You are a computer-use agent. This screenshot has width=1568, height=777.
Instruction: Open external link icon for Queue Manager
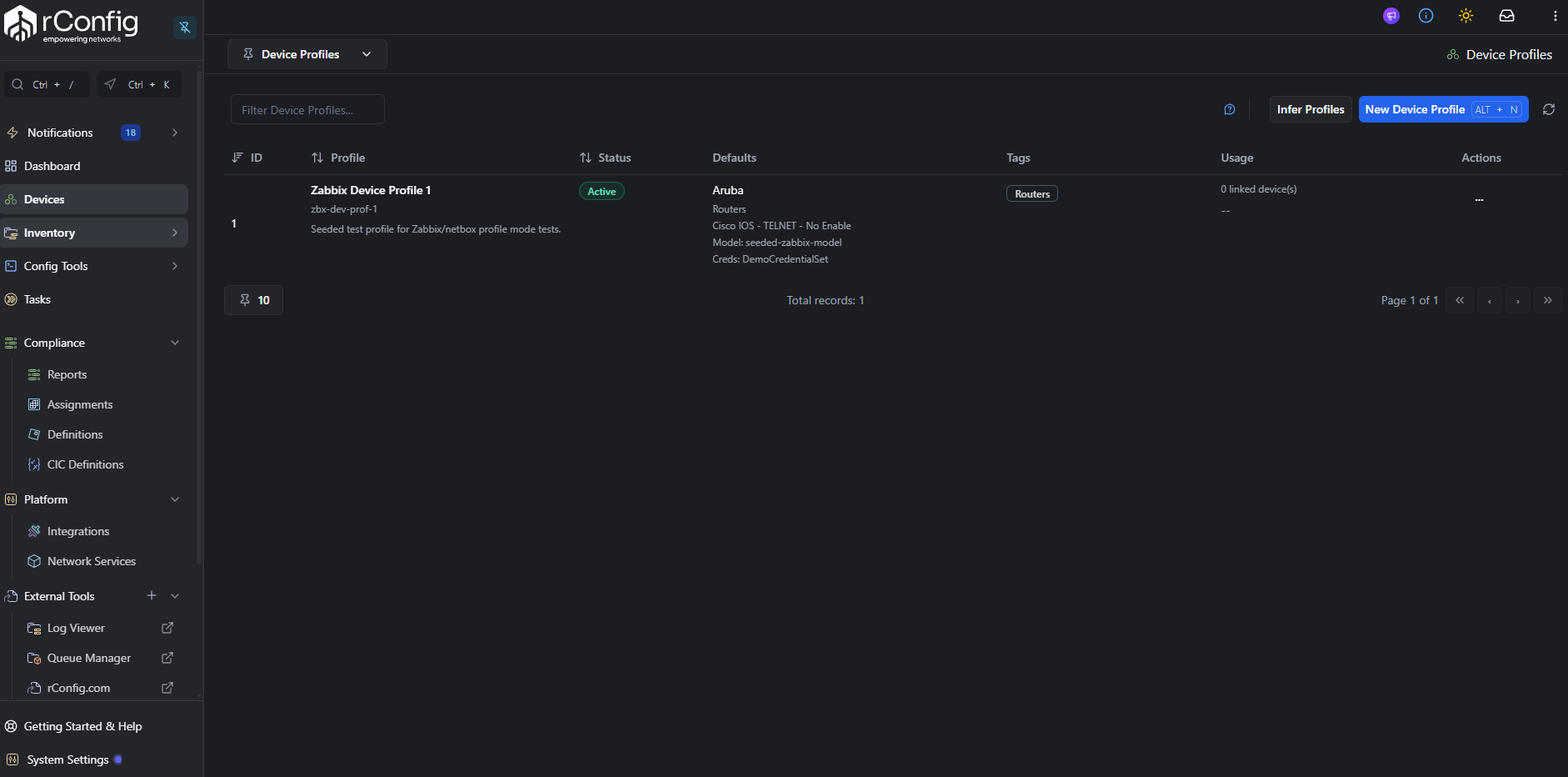point(167,658)
